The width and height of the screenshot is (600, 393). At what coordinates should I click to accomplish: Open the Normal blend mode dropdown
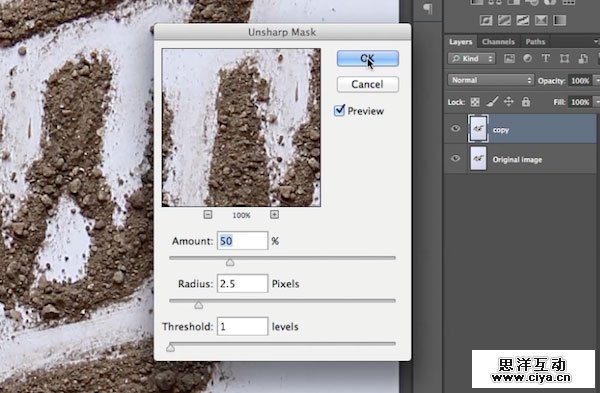(491, 80)
